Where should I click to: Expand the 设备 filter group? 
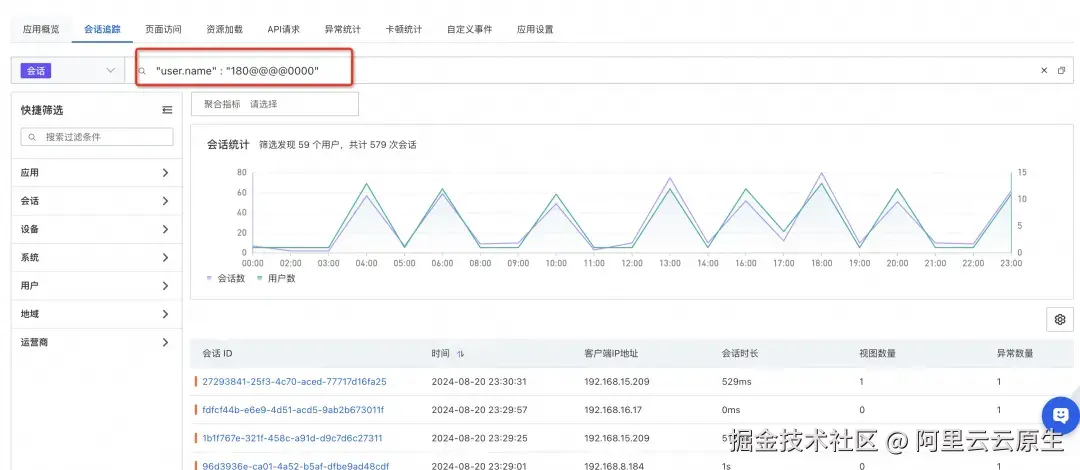pos(96,229)
